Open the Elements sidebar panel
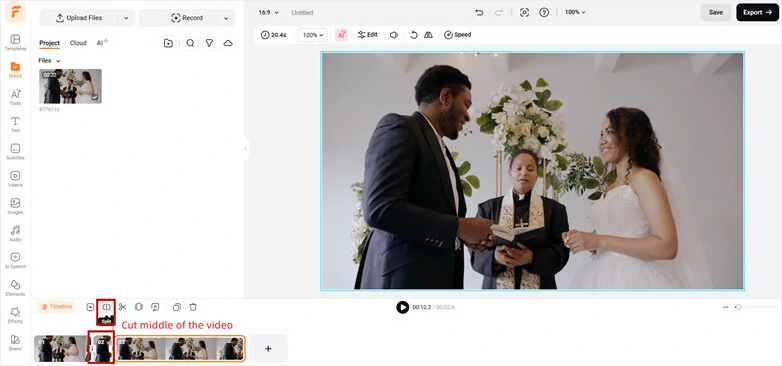782x366 pixels. click(x=15, y=288)
